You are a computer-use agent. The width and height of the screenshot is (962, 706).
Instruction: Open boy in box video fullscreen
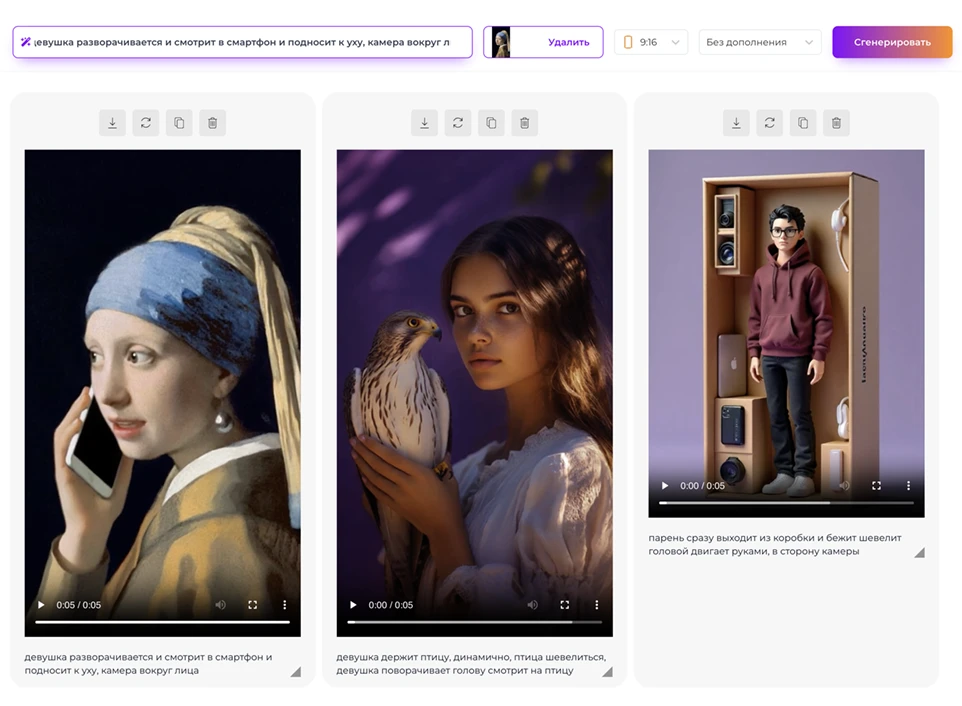click(877, 486)
